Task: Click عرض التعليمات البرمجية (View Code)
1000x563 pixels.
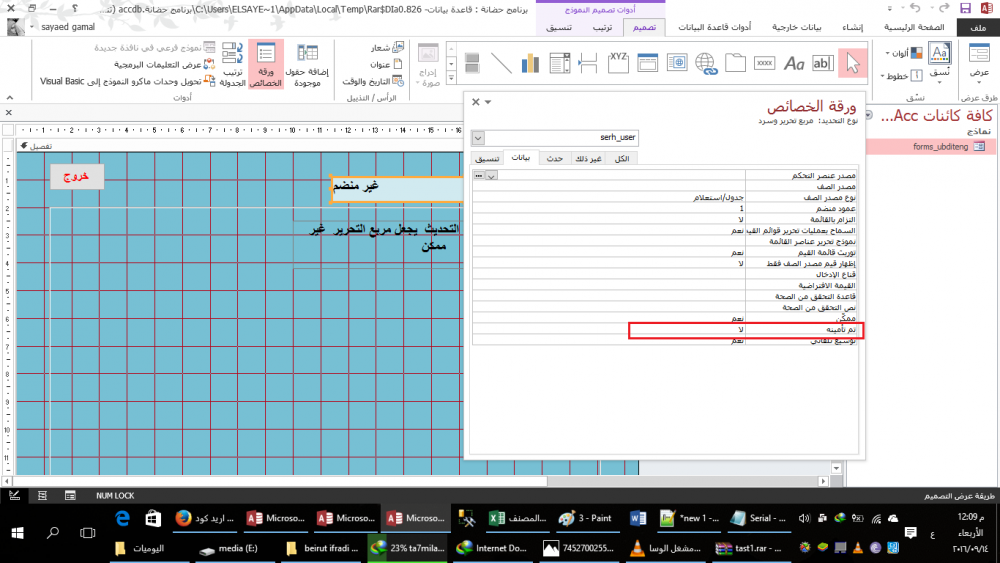Action: 164,64
